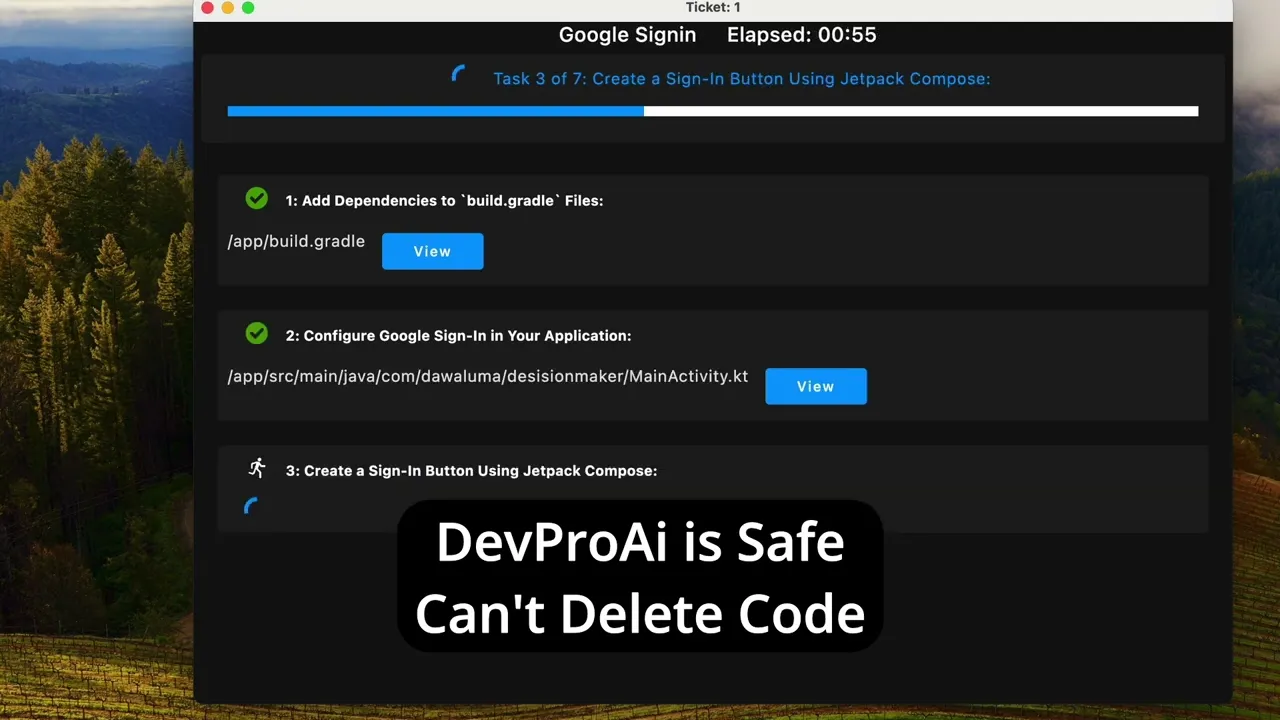Click the 'Ticket: 1' window title
Viewport: 1280px width, 720px height.
pos(713,7)
